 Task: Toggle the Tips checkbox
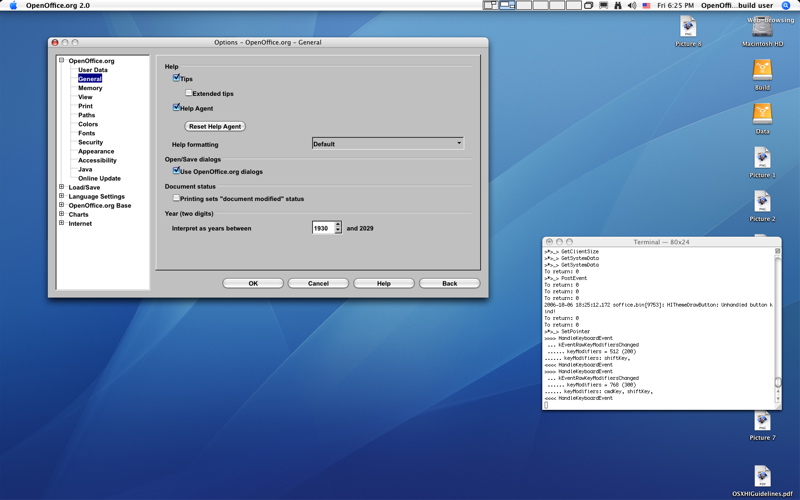(x=176, y=78)
